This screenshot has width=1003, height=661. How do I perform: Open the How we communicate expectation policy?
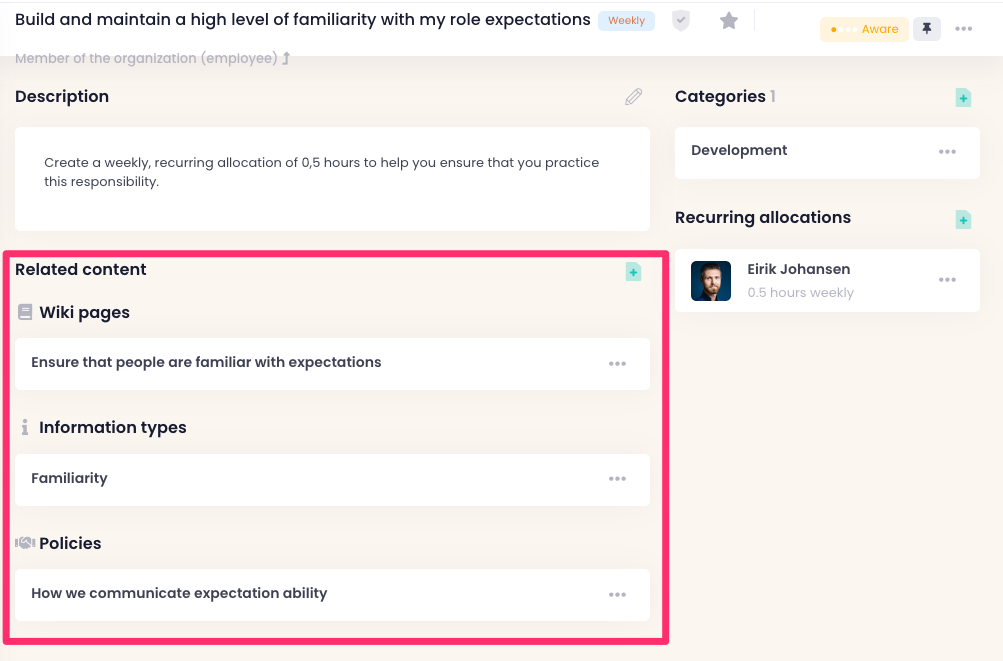[179, 593]
